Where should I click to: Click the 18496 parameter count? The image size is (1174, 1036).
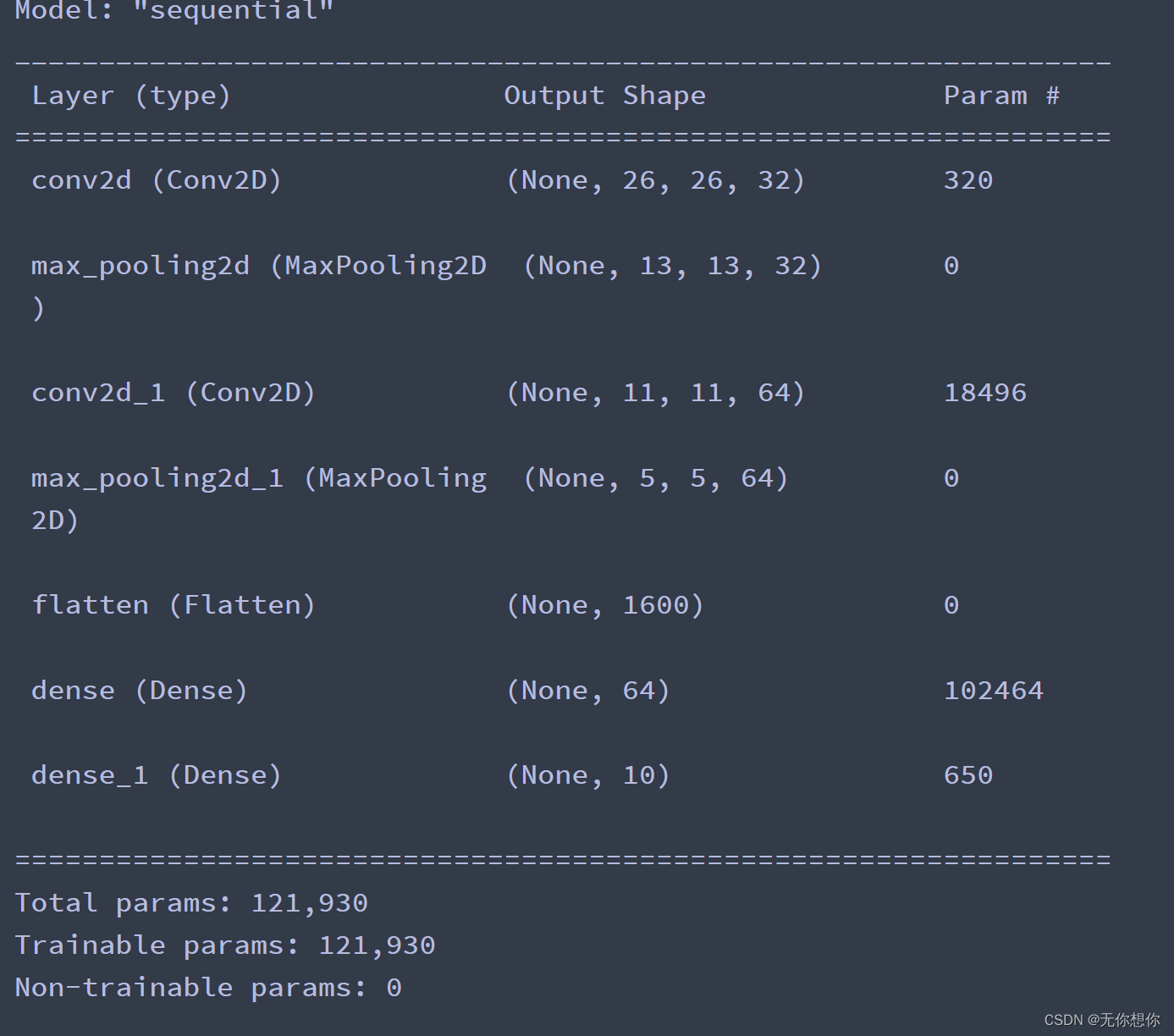(985, 393)
